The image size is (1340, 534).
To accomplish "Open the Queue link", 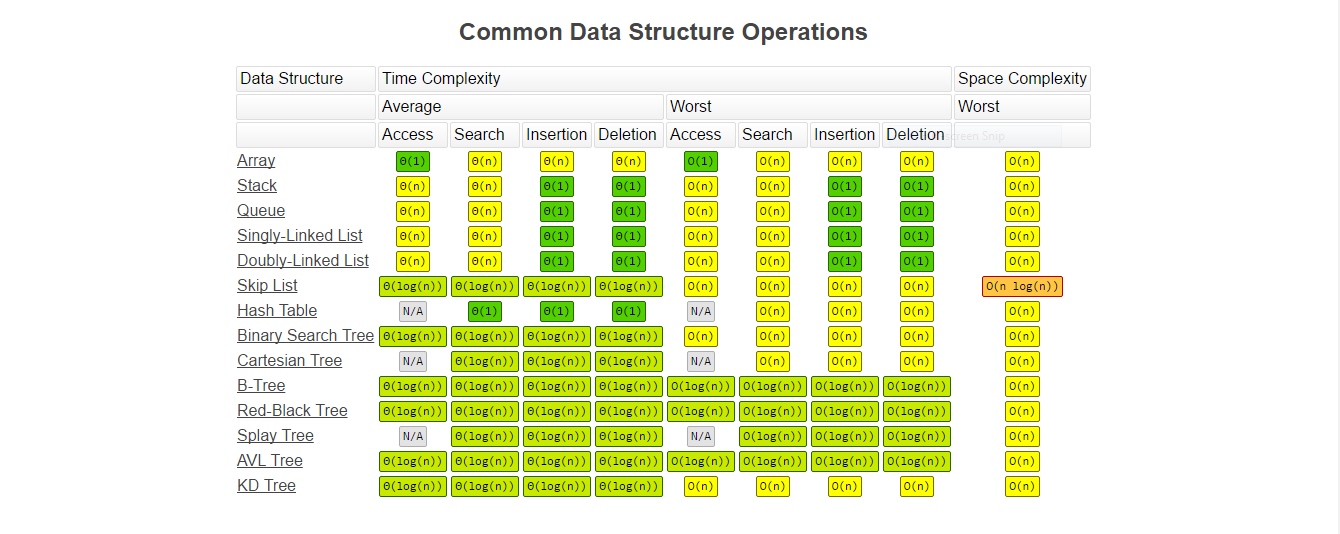I will click(x=261, y=211).
